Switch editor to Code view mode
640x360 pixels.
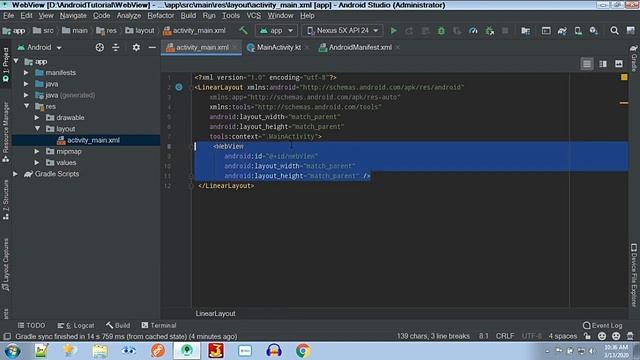point(587,64)
